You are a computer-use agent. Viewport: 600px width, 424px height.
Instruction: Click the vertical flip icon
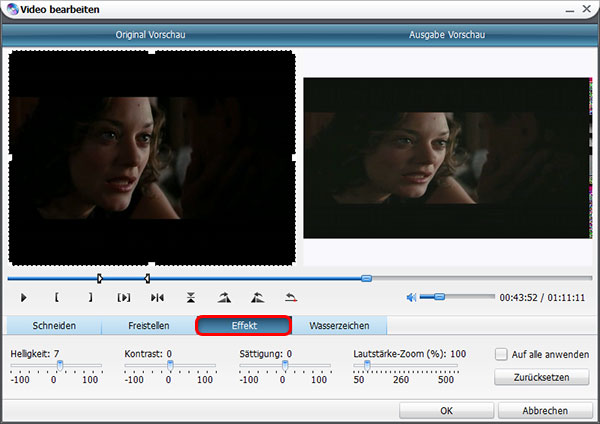(191, 297)
